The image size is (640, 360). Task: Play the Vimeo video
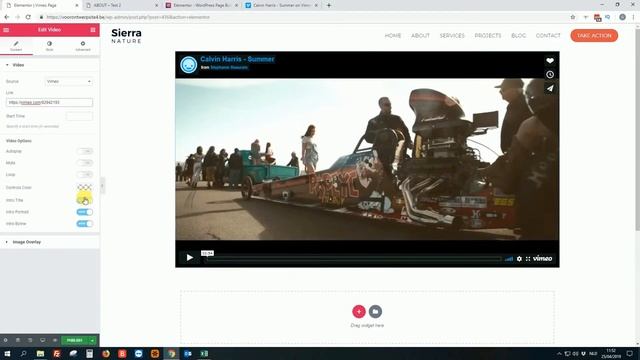(x=190, y=258)
